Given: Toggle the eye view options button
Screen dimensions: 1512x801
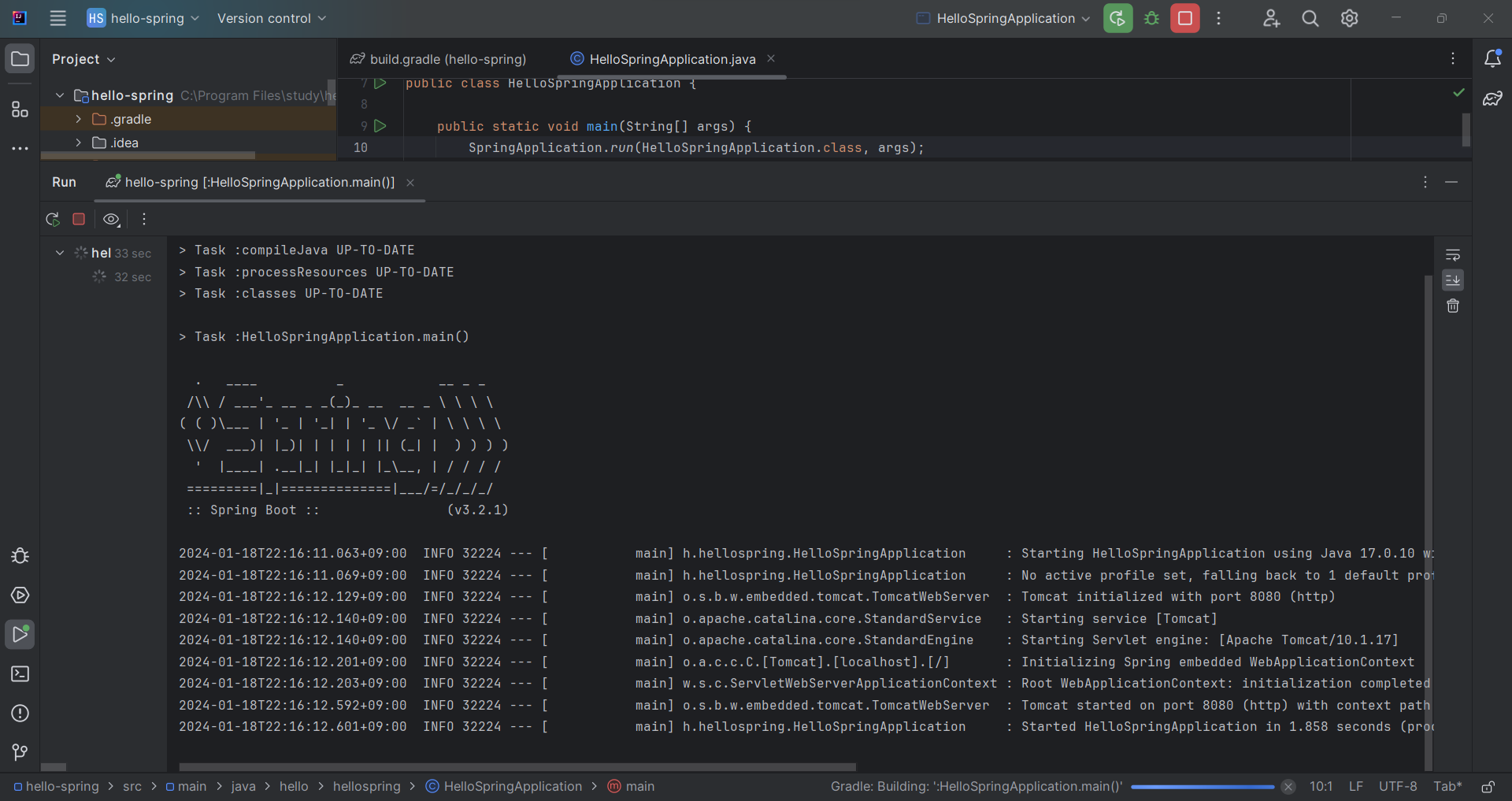Looking at the screenshot, I should click(x=112, y=219).
